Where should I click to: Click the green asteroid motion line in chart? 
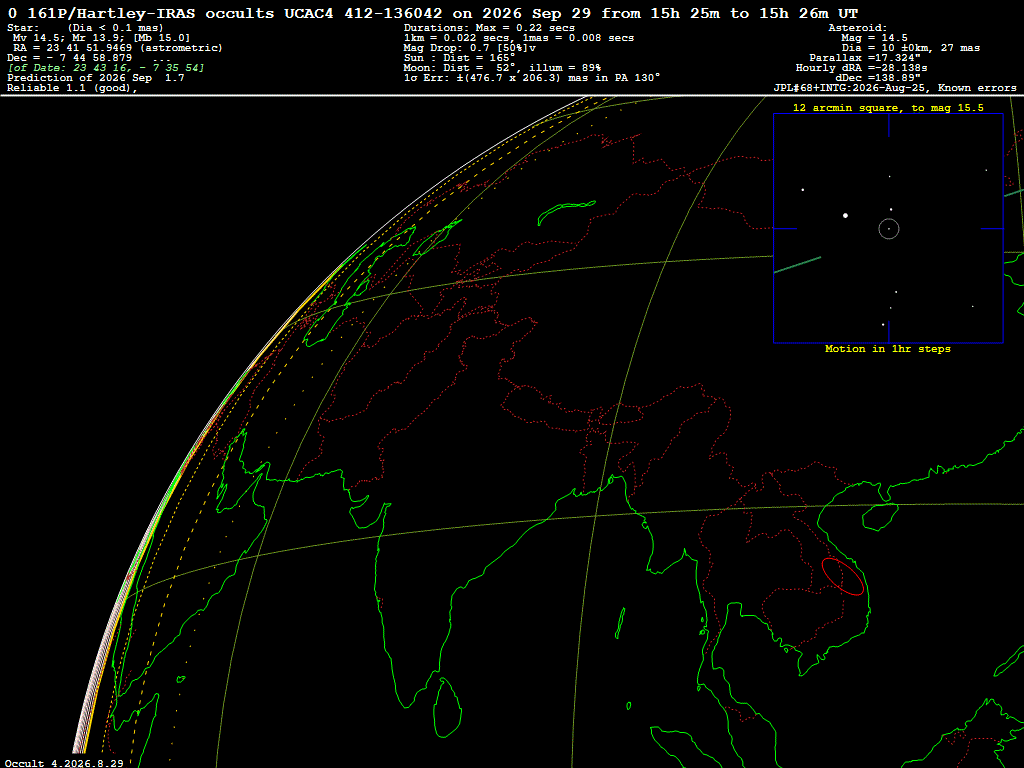(797, 264)
